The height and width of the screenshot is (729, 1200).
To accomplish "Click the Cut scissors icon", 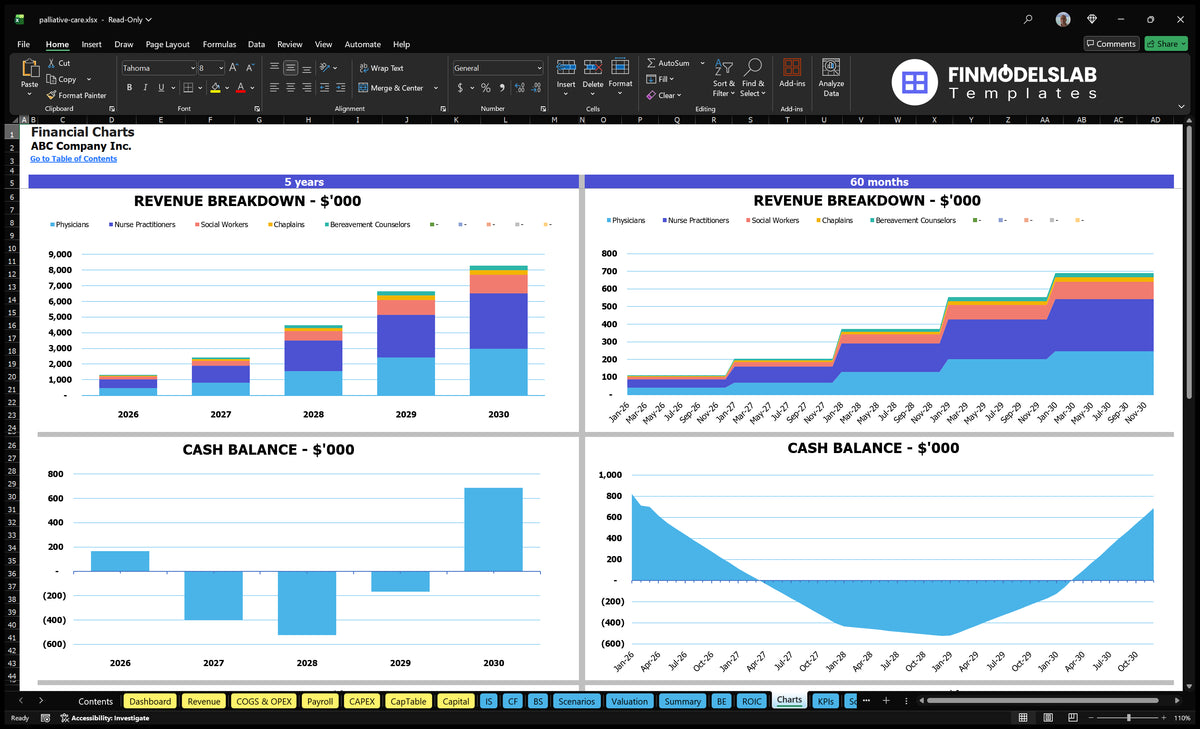I will coord(51,63).
